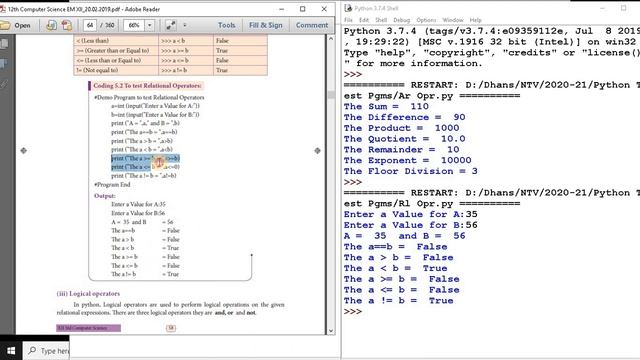Open the Tools pane in Adobe Reader

(227, 25)
